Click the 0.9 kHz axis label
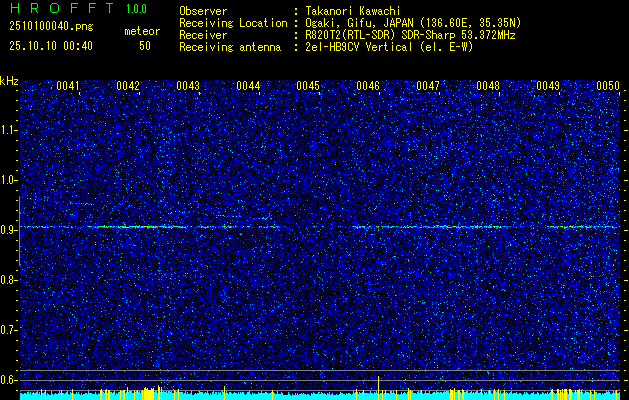Image resolution: width=629 pixels, height=400 pixels. 9,230
